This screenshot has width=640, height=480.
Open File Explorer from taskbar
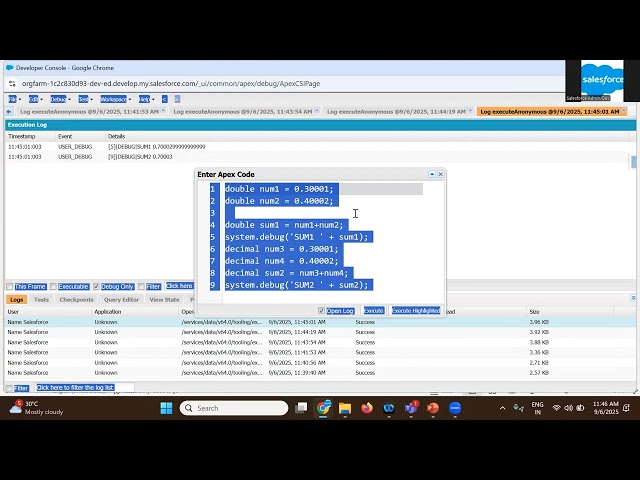345,408
